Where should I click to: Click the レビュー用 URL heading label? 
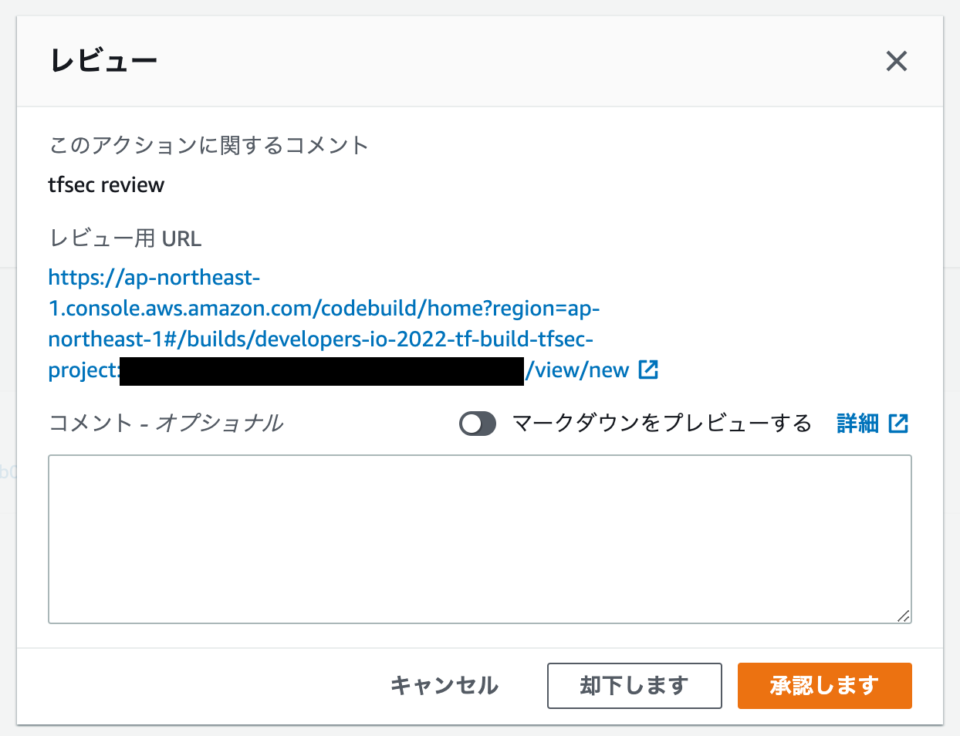click(x=125, y=238)
